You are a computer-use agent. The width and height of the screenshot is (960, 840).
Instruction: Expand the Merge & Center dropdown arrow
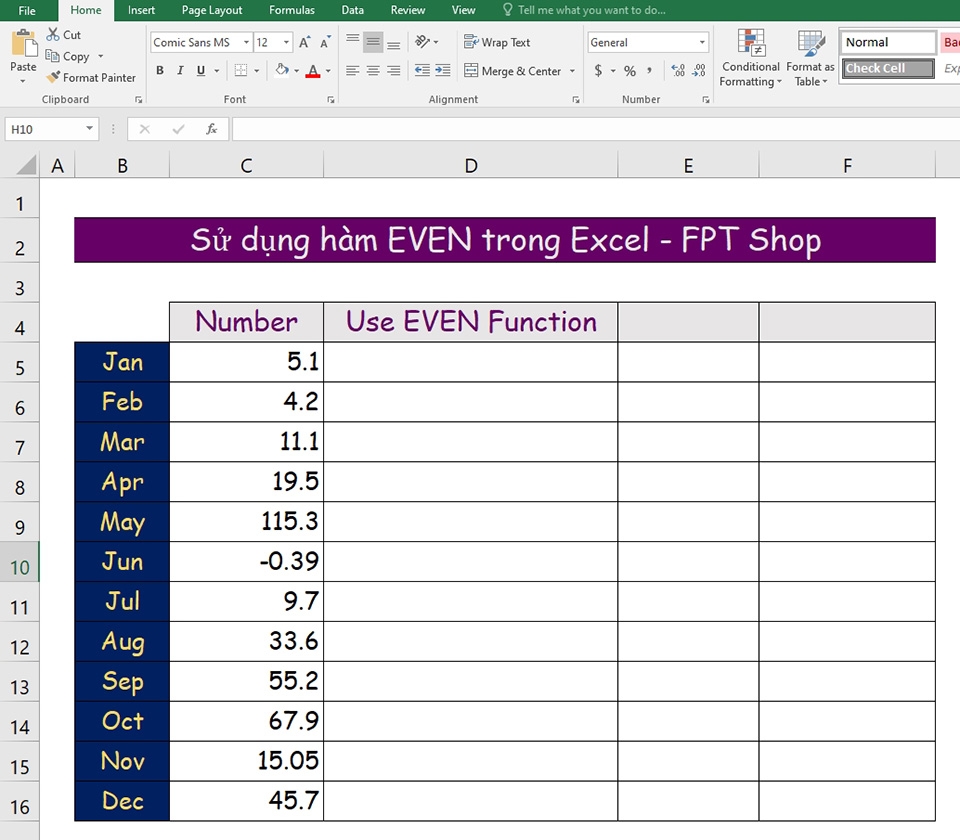[x=572, y=71]
